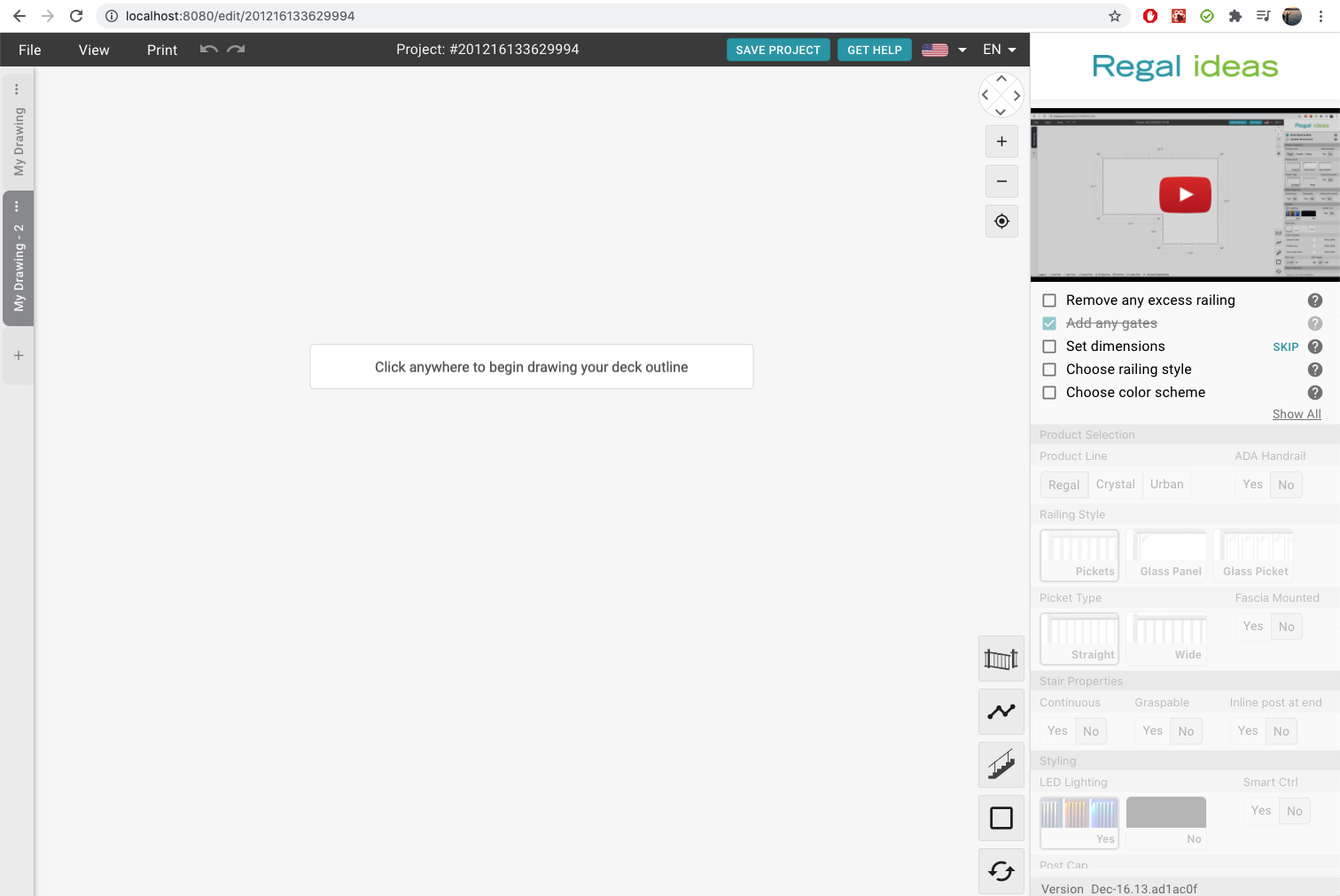Uncheck Add any gates checkbox
The width and height of the screenshot is (1340, 896).
click(x=1049, y=323)
